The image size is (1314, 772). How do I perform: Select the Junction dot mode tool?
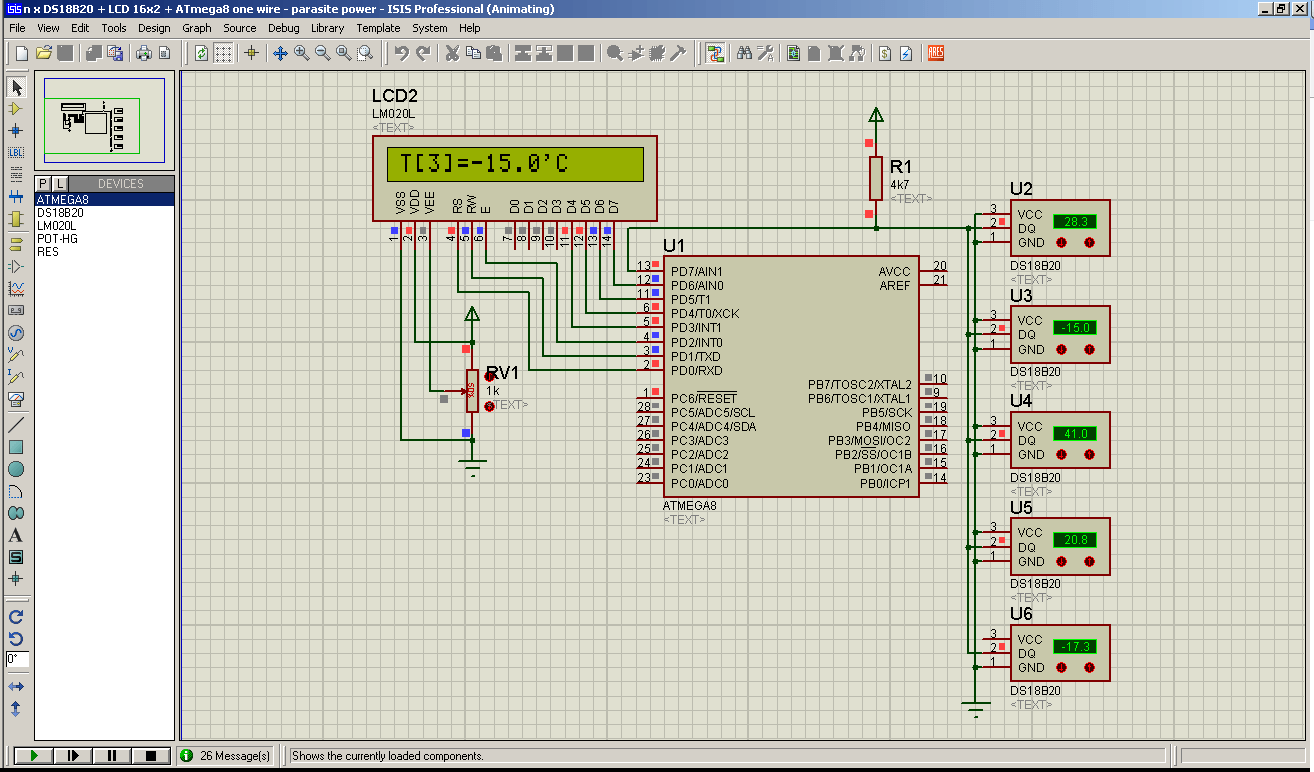coord(15,130)
